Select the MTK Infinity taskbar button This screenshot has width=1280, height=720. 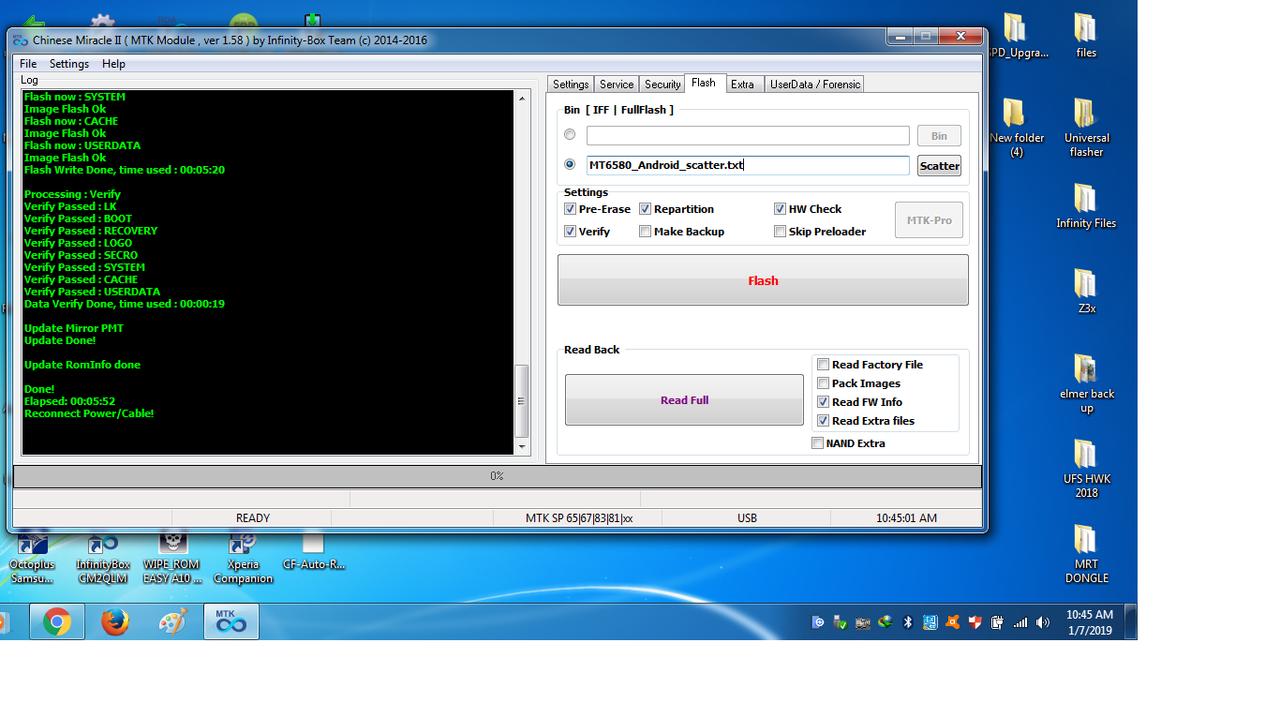231,622
